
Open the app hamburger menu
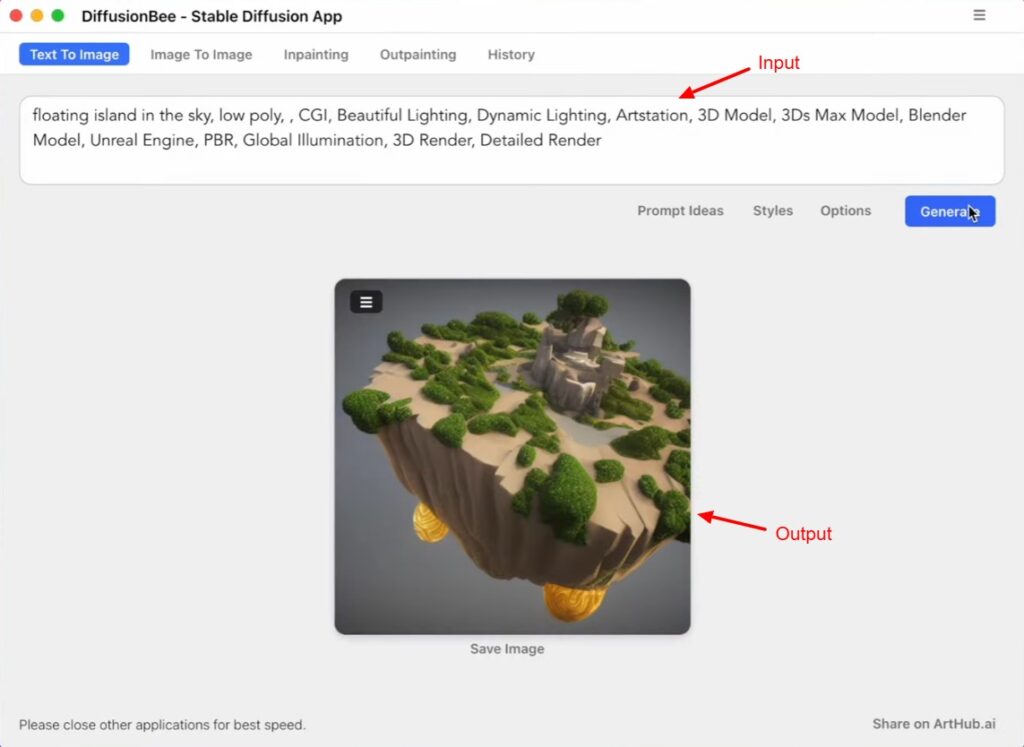978,16
